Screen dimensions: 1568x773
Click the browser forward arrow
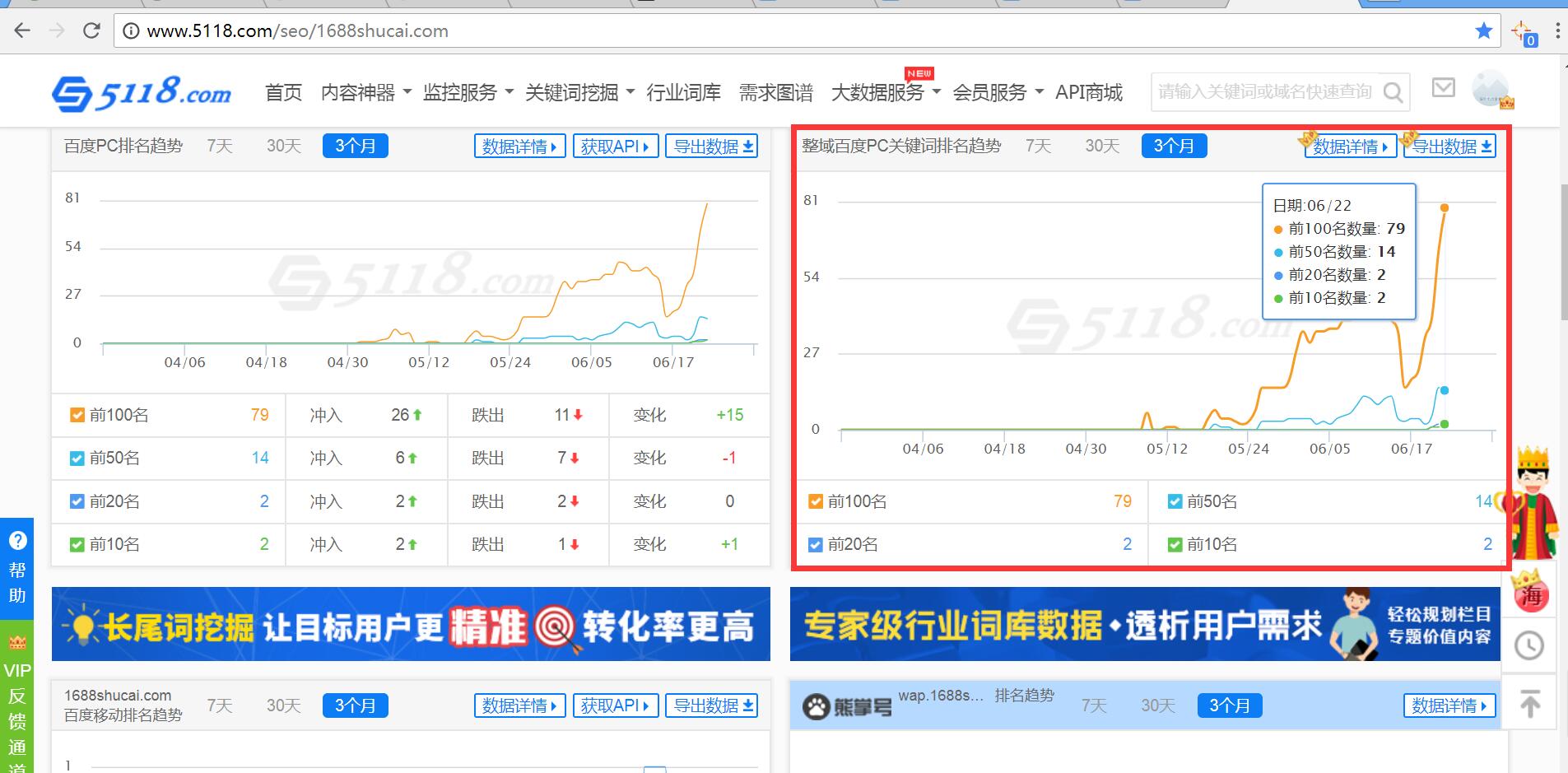click(x=57, y=31)
